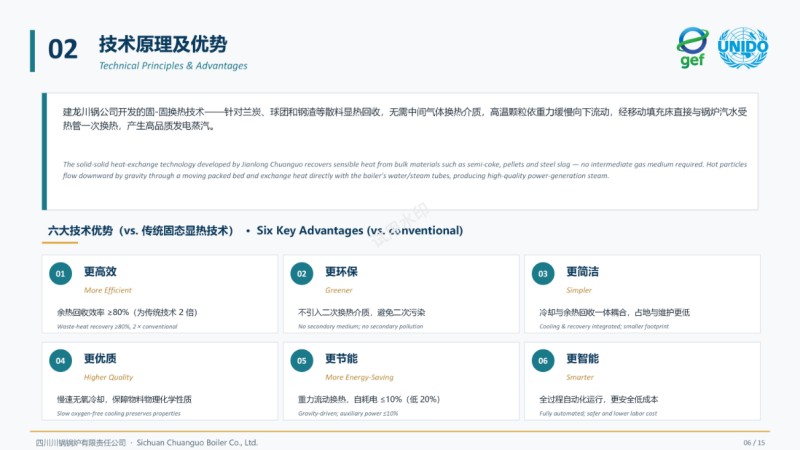Click the 04 badge beside 更优质
The height and width of the screenshot is (450, 800).
pyautogui.click(x=61, y=360)
